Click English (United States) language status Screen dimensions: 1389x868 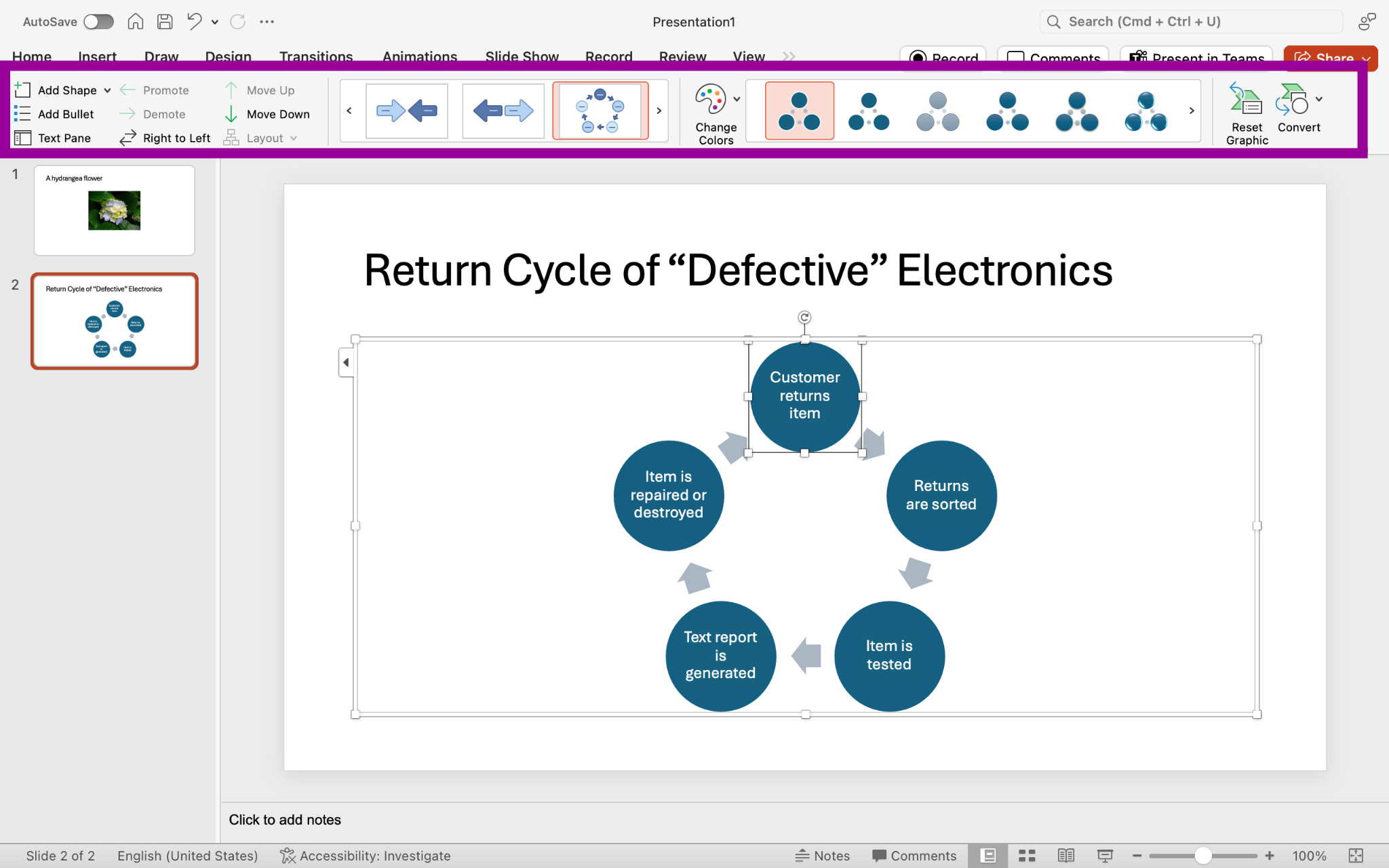click(188, 856)
